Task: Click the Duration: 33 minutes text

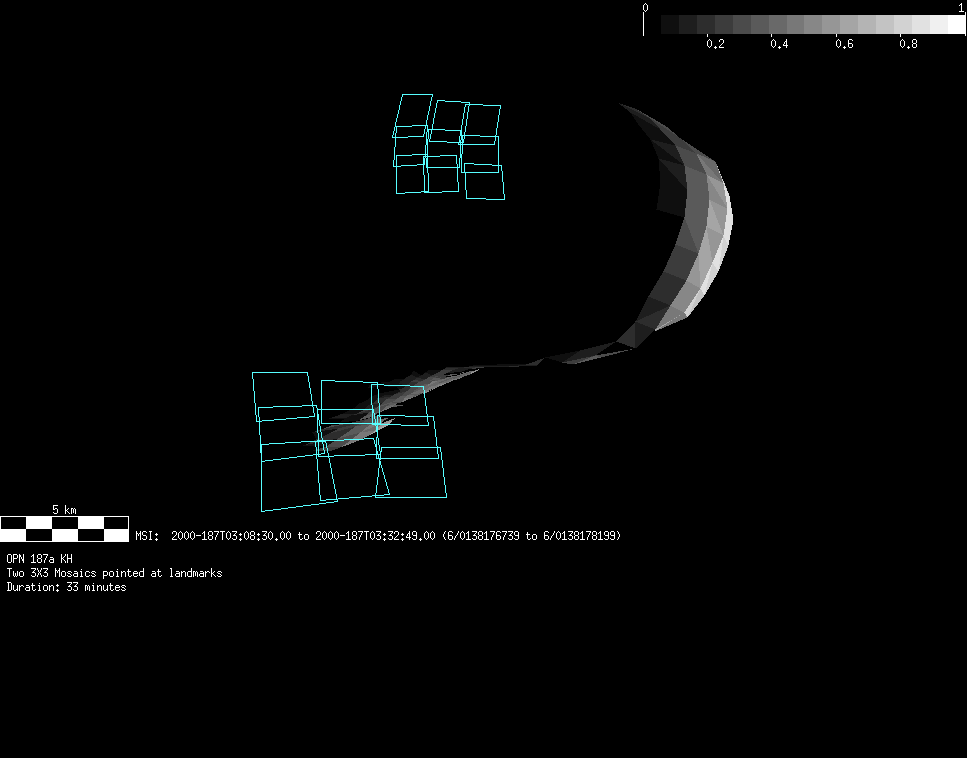Action: (x=66, y=587)
